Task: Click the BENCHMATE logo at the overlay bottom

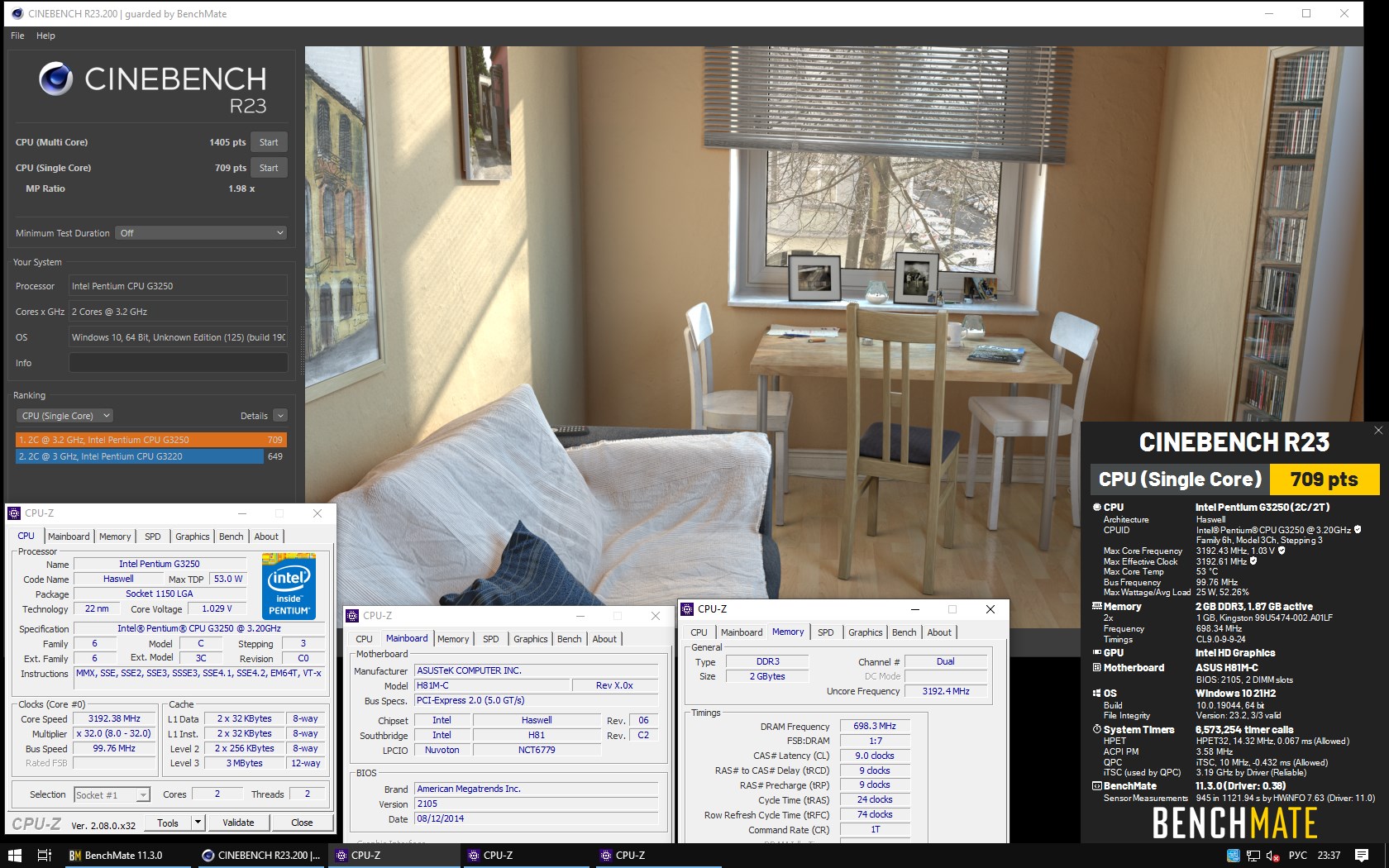Action: click(x=1234, y=823)
